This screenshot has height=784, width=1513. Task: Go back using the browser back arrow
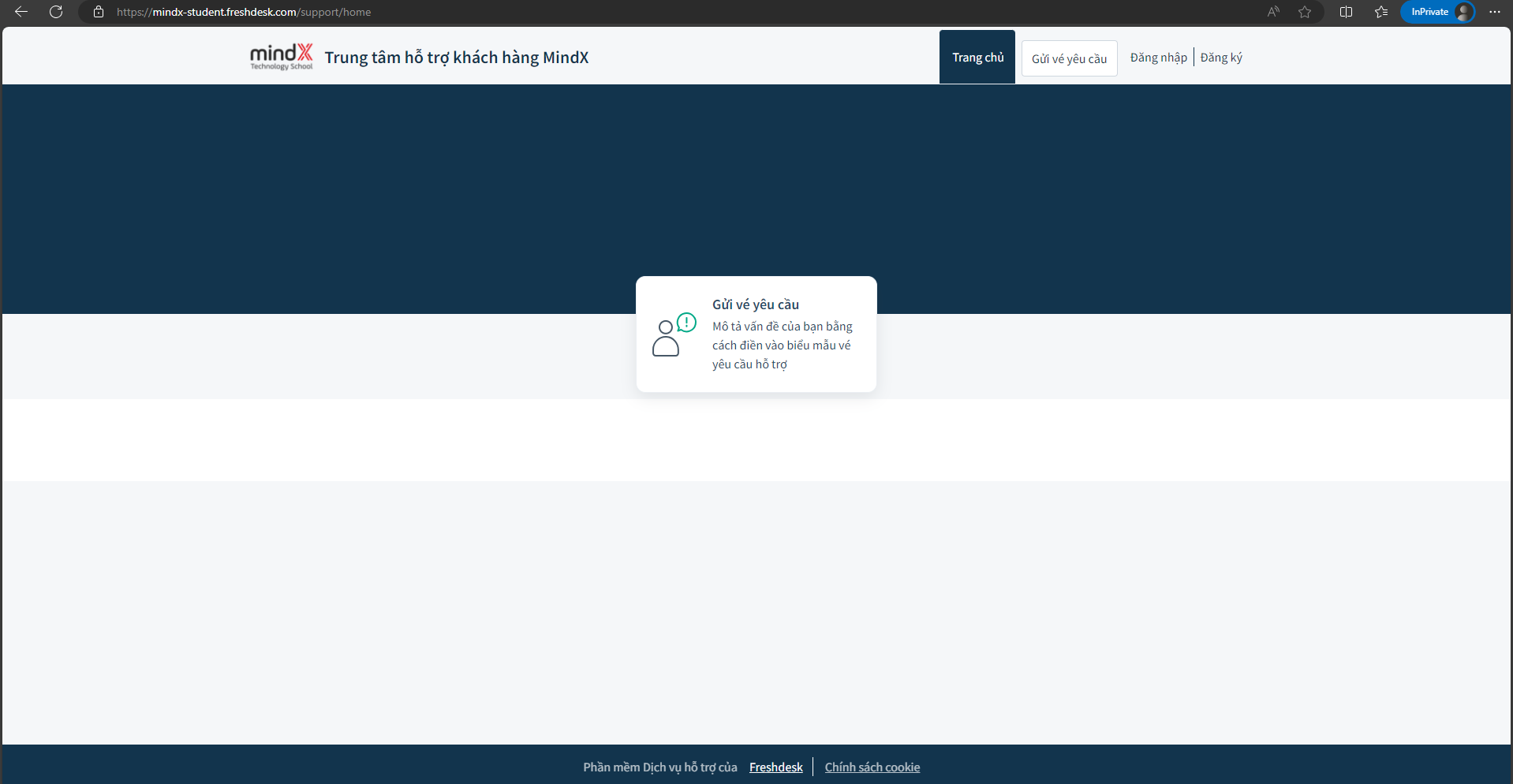21,12
